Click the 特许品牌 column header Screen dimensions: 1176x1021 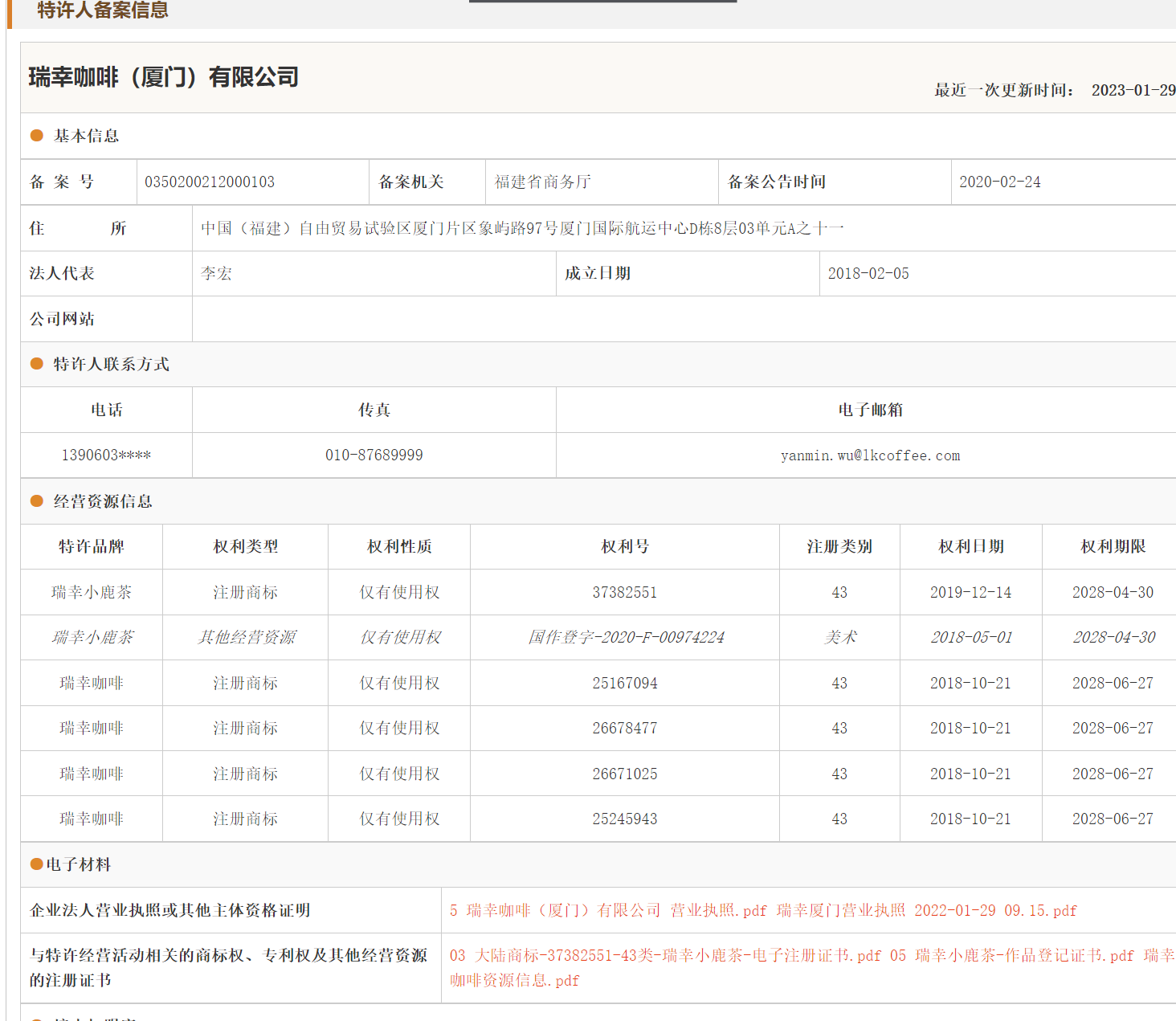pos(92,546)
